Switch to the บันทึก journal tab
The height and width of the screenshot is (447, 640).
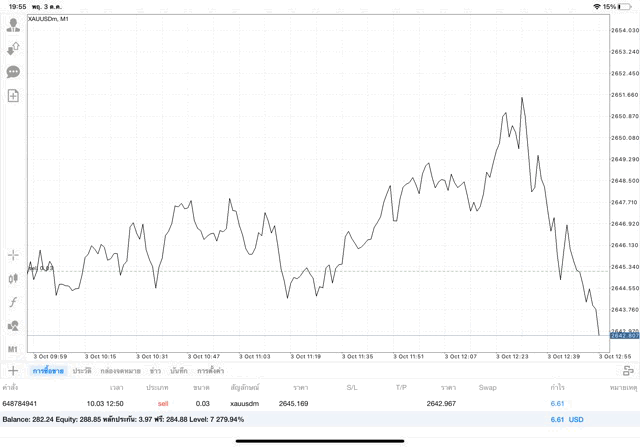point(179,371)
